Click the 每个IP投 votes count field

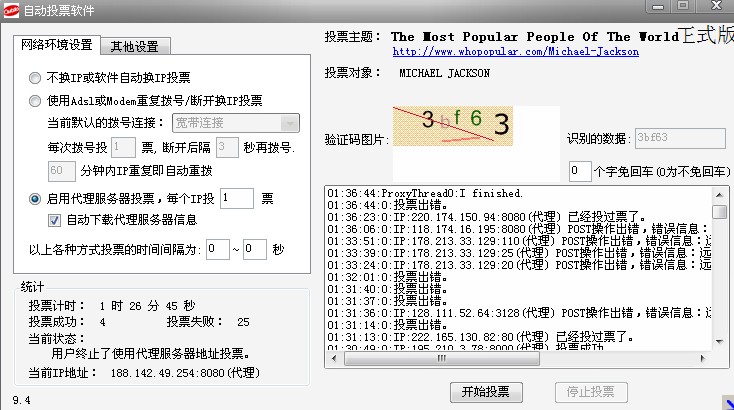click(x=237, y=199)
